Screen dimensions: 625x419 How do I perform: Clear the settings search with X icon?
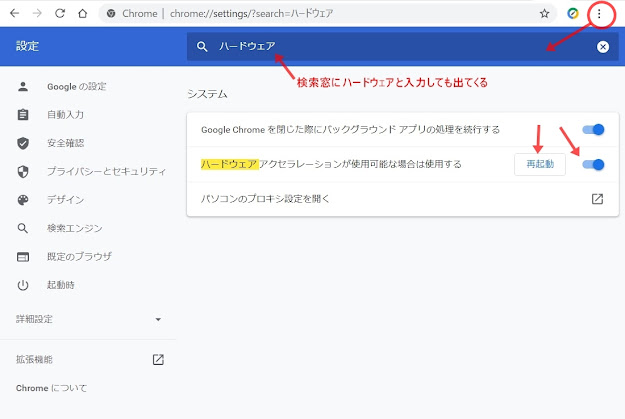[x=603, y=47]
